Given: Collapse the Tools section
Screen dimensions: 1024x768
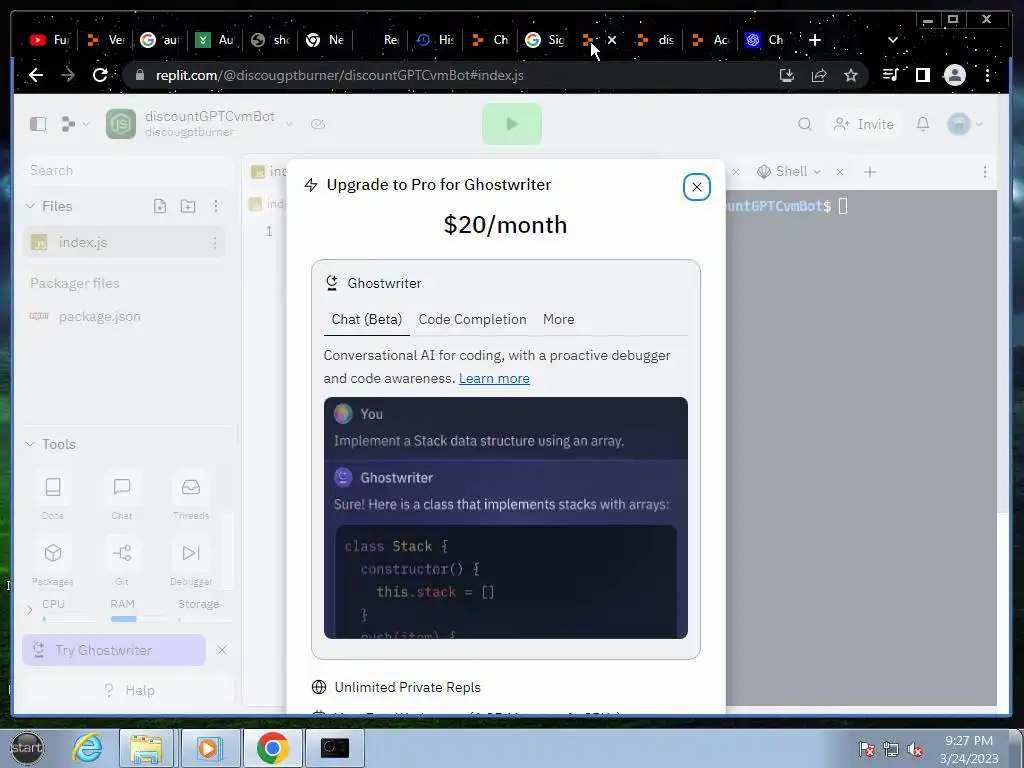Looking at the screenshot, I should tap(29, 444).
